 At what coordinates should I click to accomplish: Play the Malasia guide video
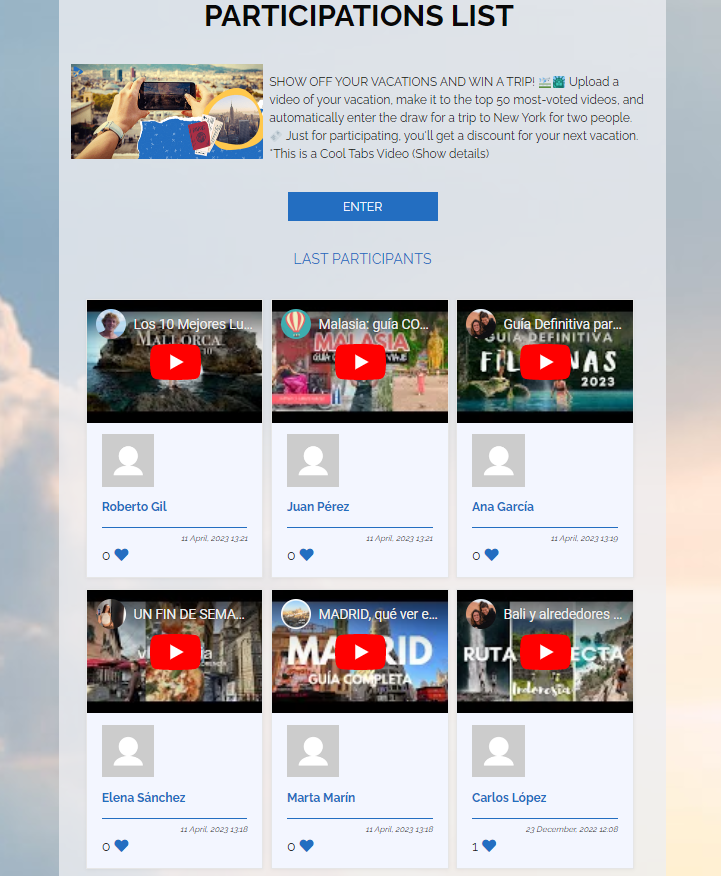pos(360,362)
